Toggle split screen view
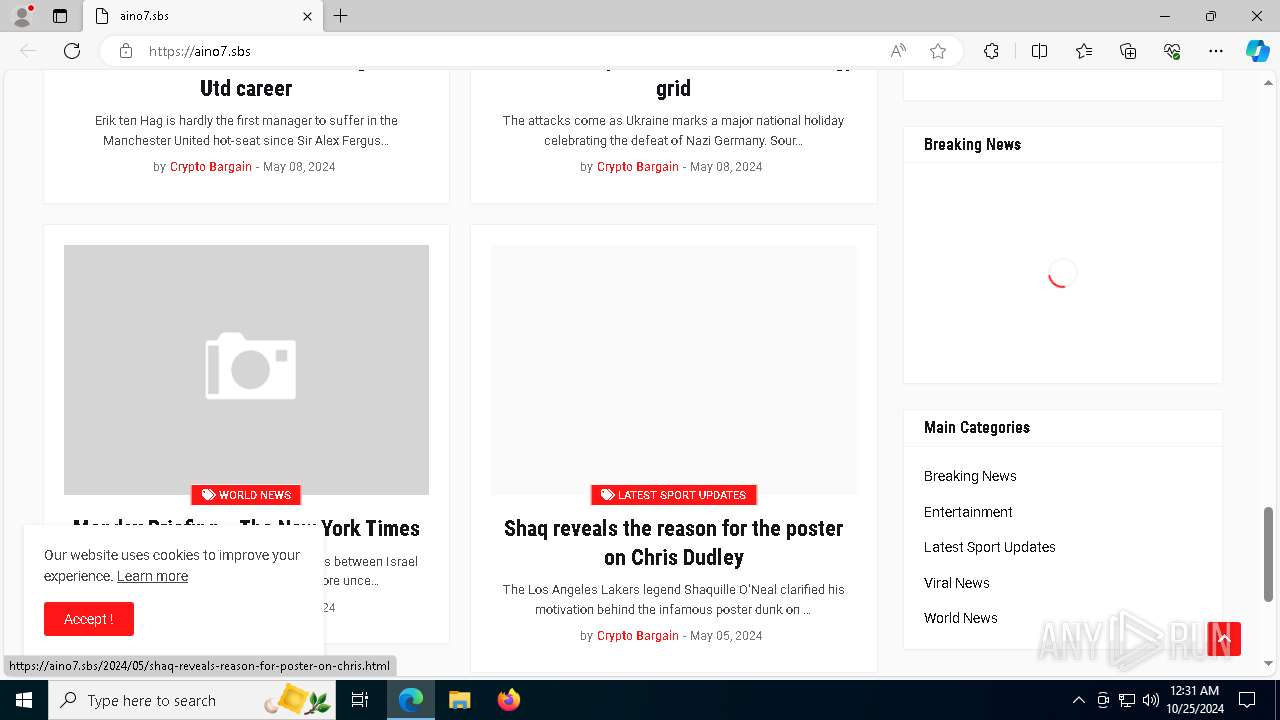Screen dimensions: 1280x720 (x=1039, y=51)
